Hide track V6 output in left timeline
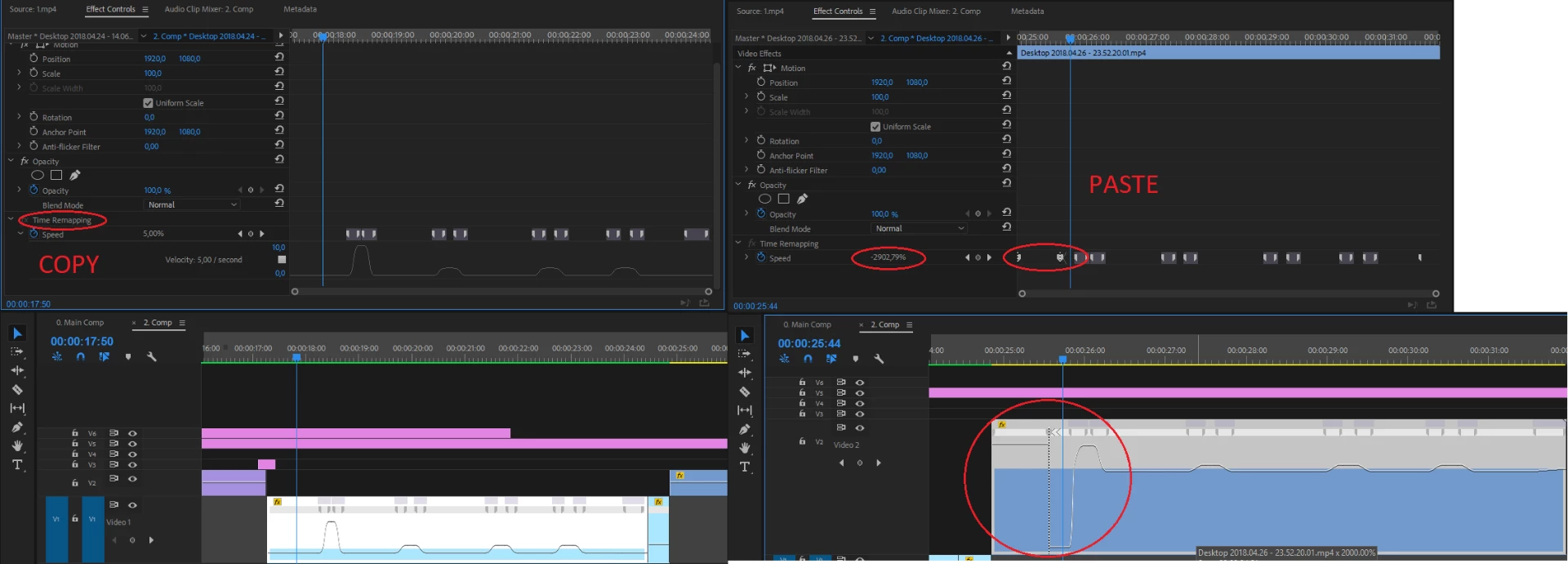The image size is (1568, 564). click(132, 433)
